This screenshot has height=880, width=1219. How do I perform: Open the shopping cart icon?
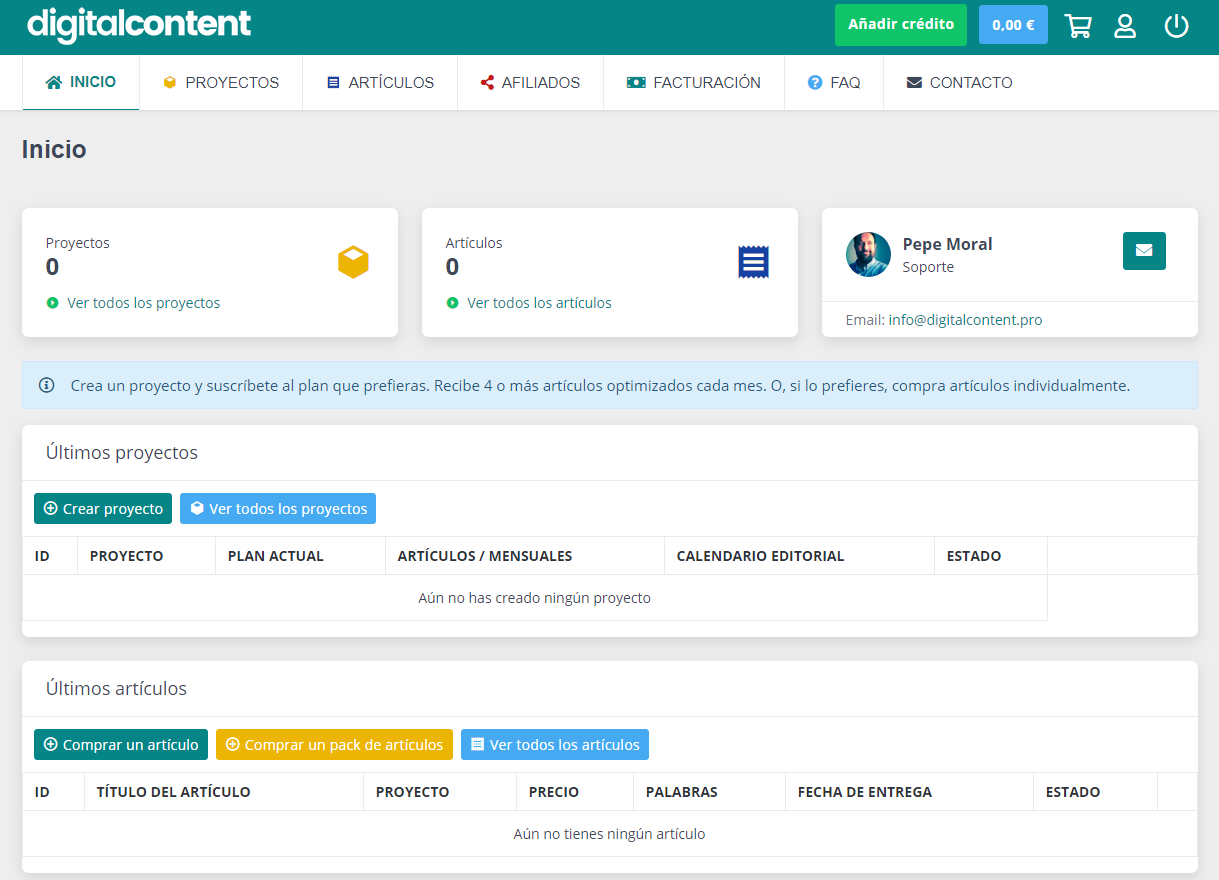pos(1078,26)
